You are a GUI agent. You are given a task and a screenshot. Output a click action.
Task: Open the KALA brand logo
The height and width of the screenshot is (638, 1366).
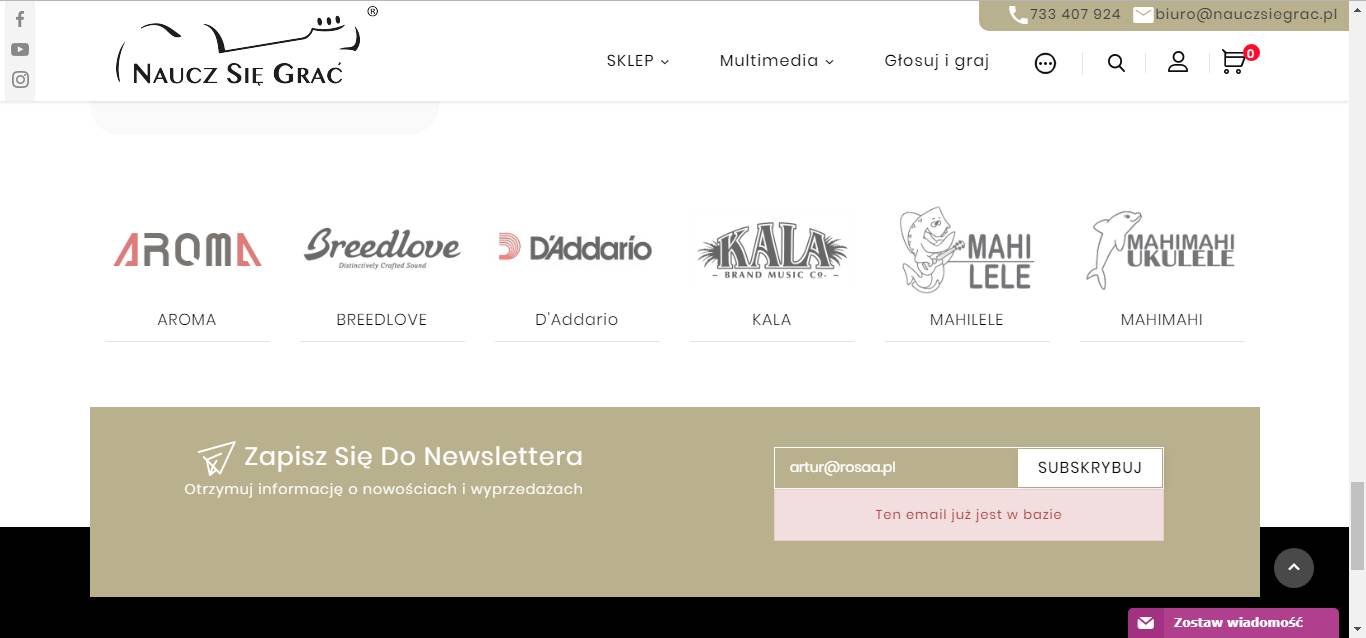pos(771,249)
